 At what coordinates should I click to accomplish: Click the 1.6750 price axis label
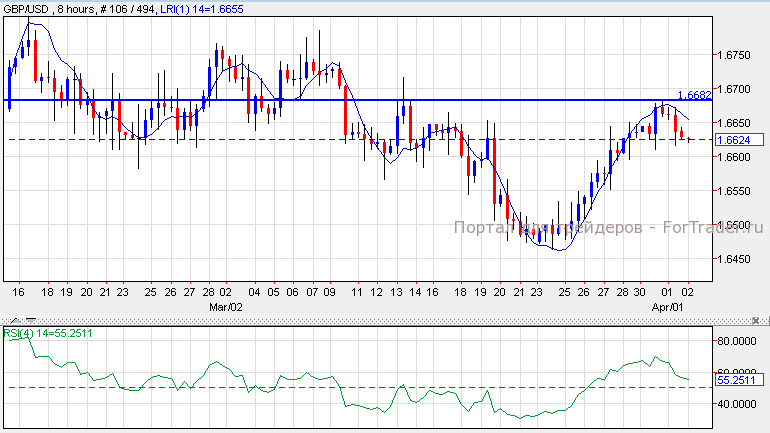[735, 54]
